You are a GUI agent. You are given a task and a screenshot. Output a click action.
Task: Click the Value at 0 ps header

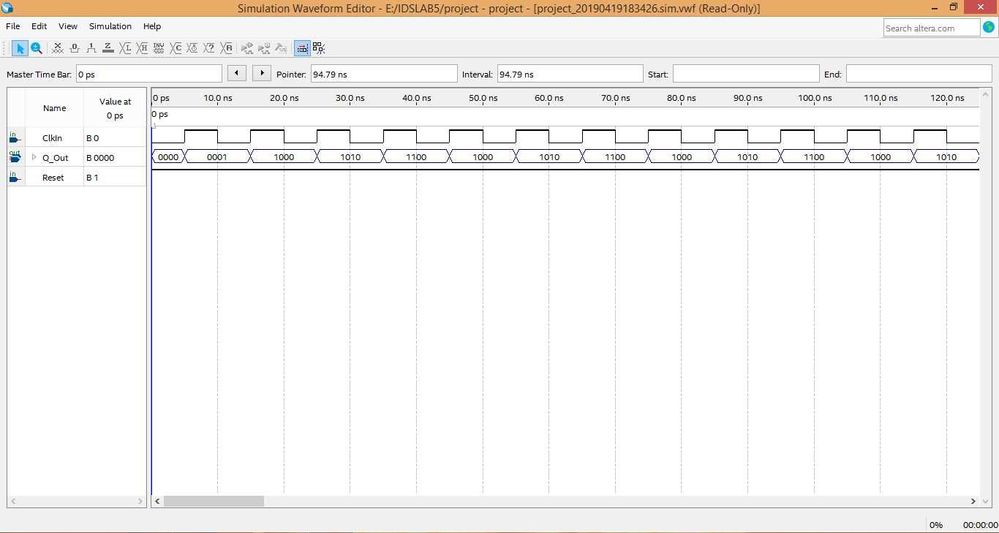(115, 108)
